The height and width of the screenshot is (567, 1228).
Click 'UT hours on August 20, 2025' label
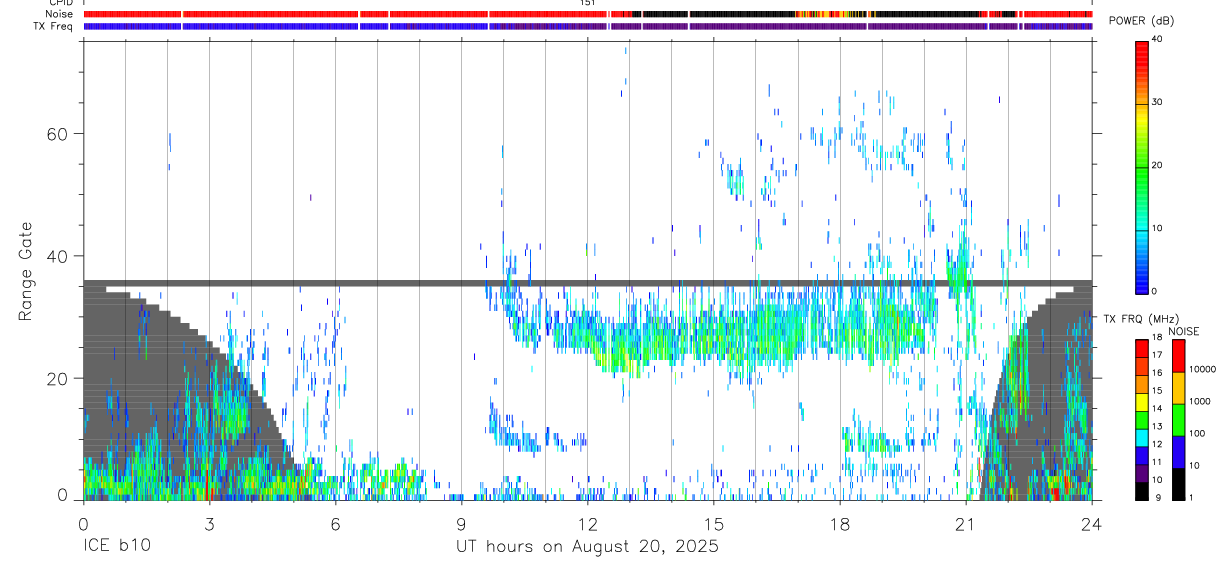pos(587,546)
